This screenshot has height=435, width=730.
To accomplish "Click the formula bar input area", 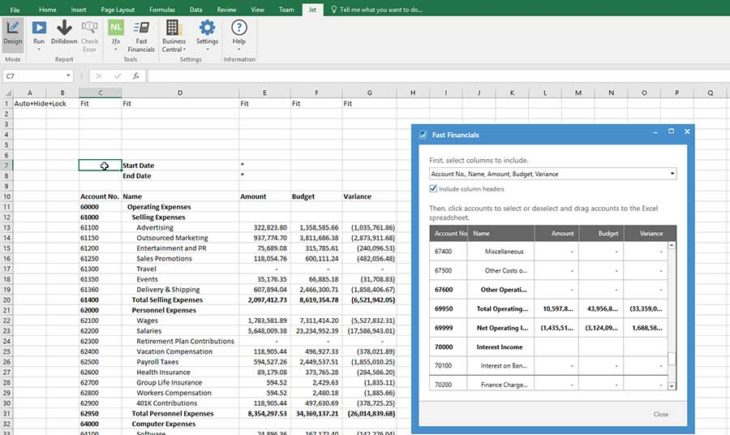I will (x=438, y=76).
